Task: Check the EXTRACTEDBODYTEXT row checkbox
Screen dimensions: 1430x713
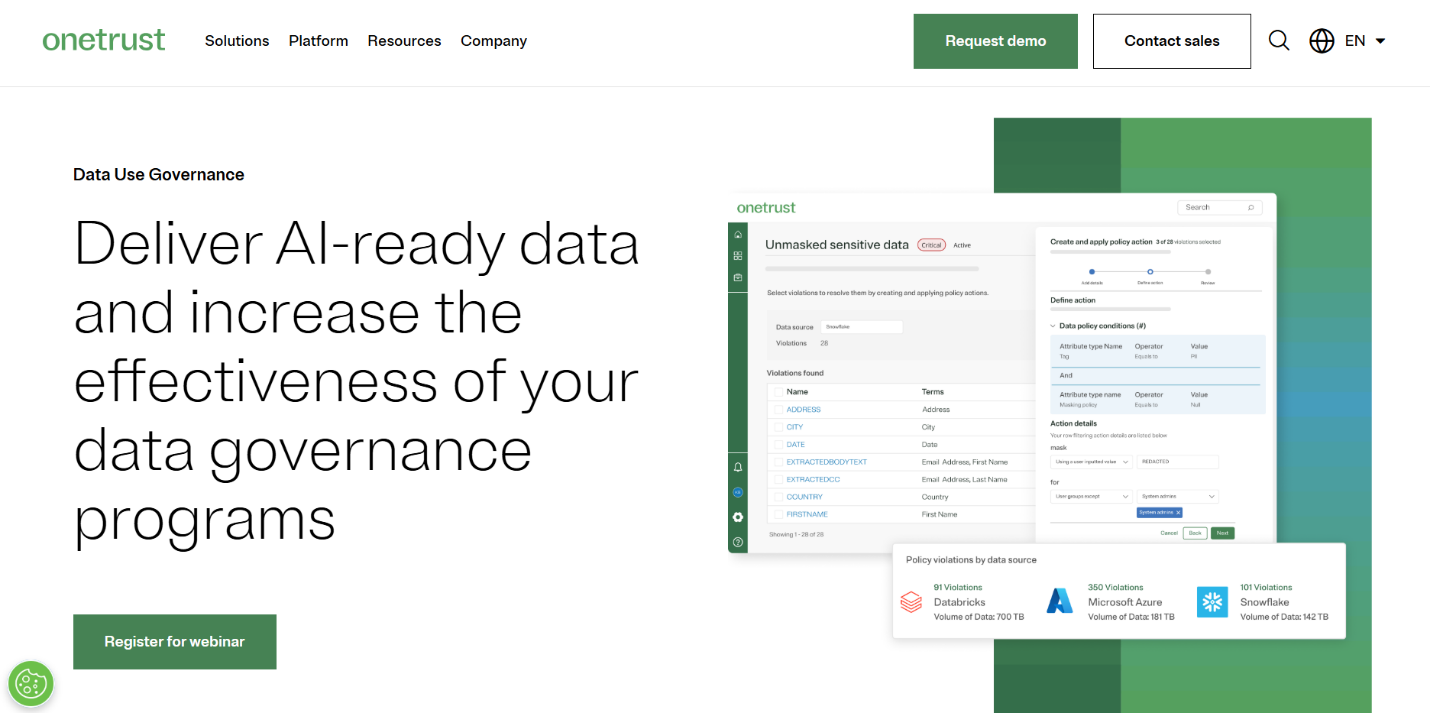Action: [778, 462]
